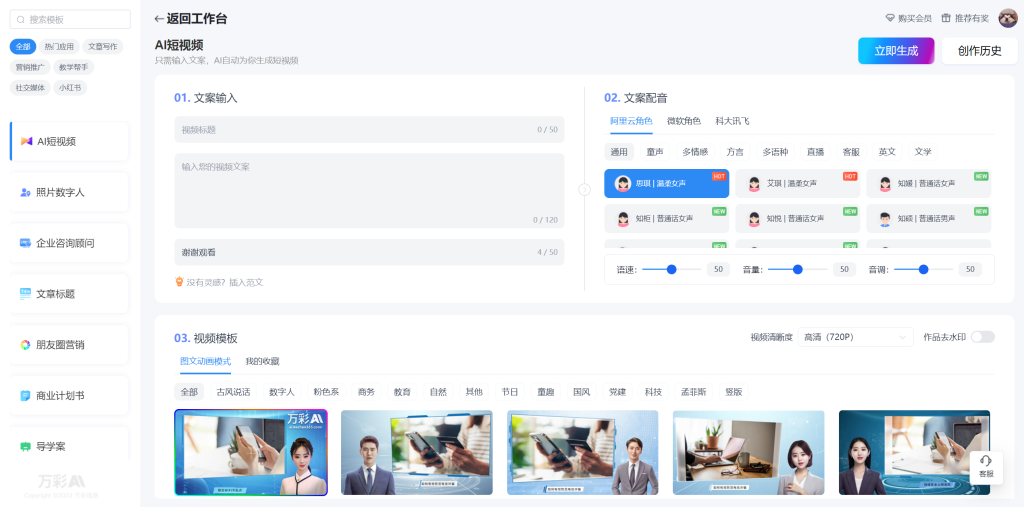
Task: Switch to 阿里云角色 tab
Action: point(631,121)
